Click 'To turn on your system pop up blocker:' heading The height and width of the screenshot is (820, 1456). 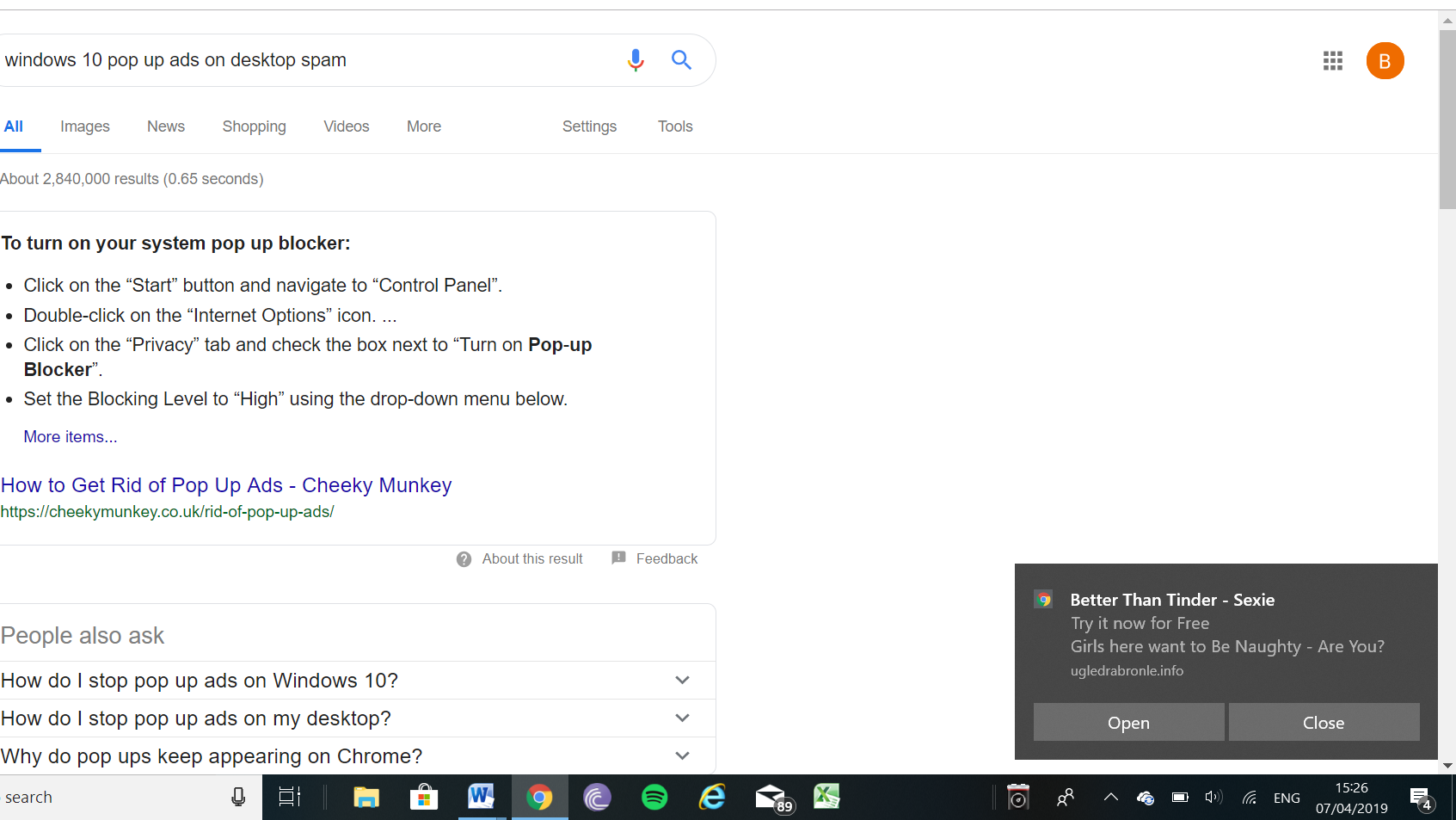pyautogui.click(x=175, y=244)
